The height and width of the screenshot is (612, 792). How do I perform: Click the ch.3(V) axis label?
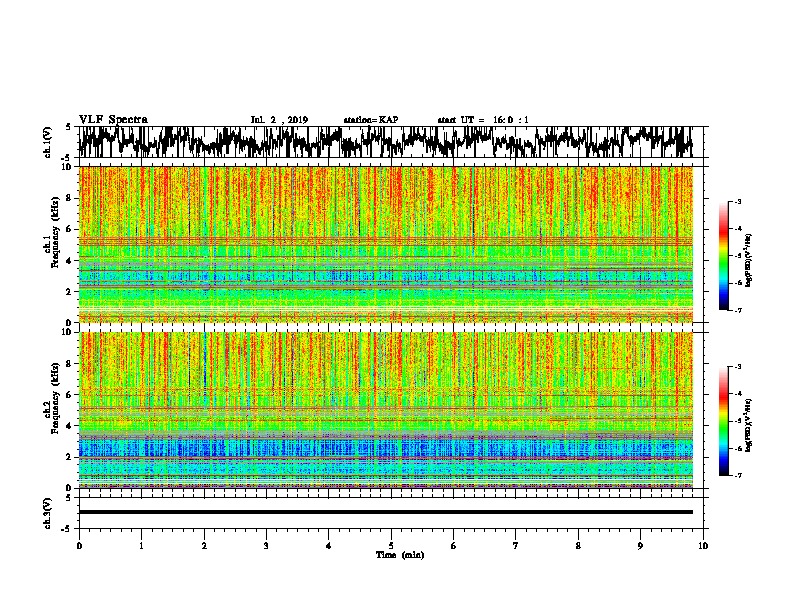[x=48, y=513]
